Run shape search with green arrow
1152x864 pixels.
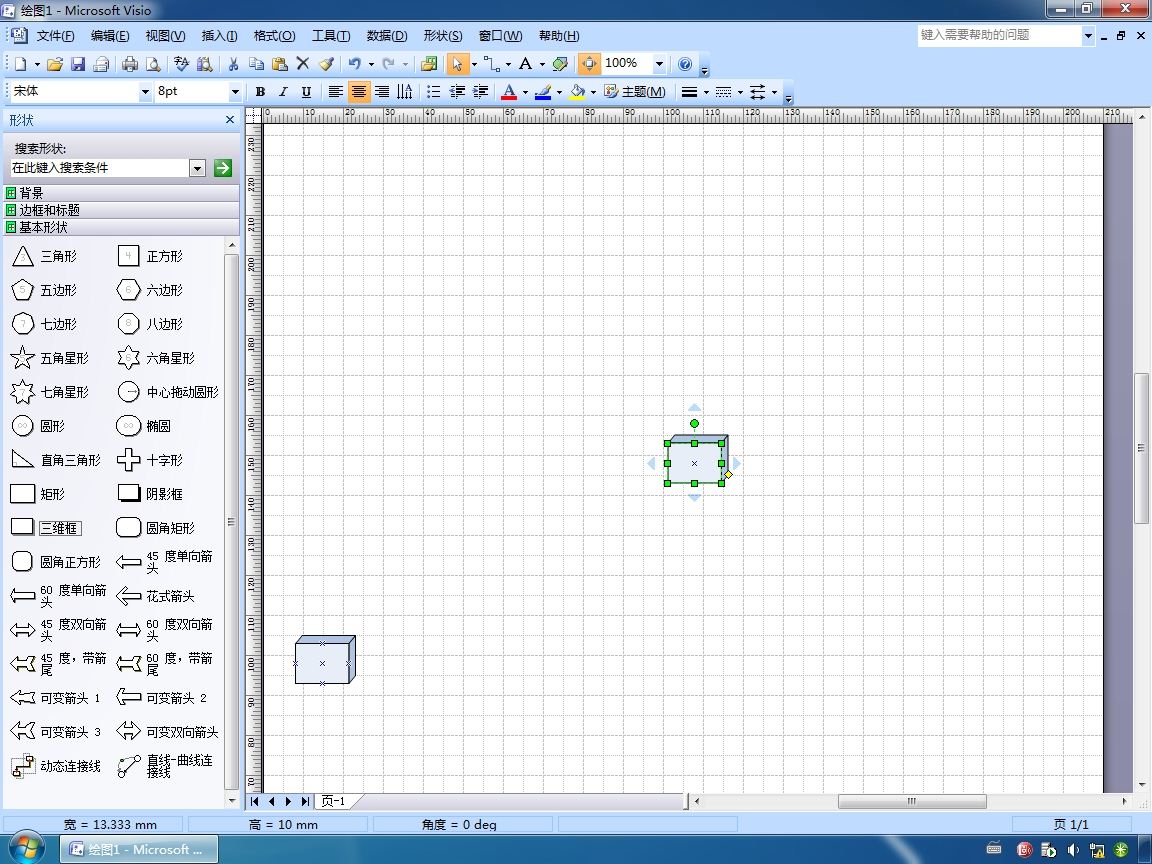(223, 168)
